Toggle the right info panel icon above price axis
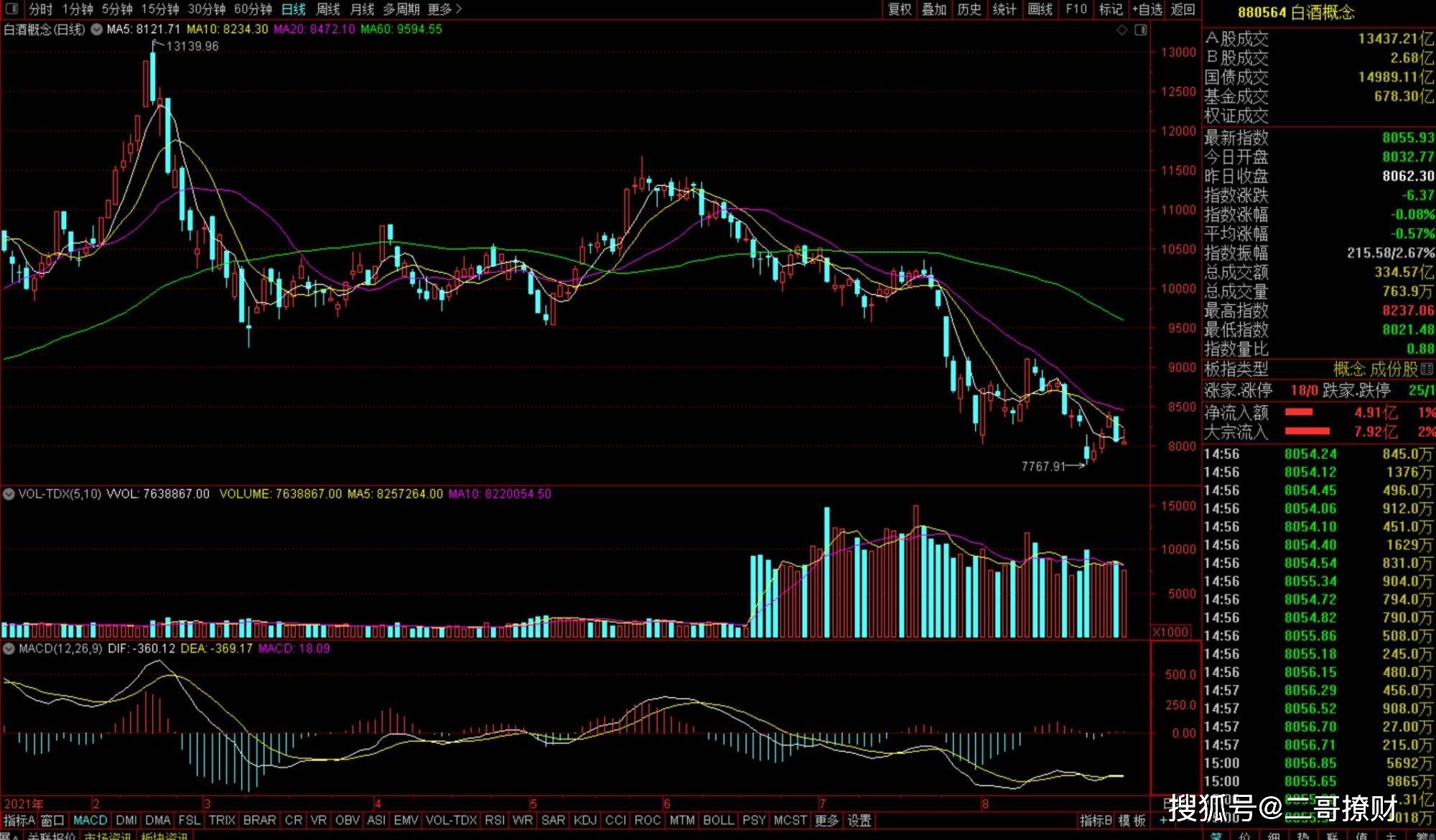This screenshot has width=1436, height=840. click(x=1141, y=30)
